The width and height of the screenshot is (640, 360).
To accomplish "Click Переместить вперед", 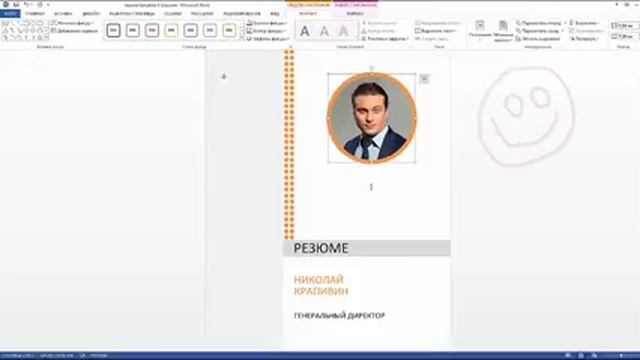I will pos(540,23).
